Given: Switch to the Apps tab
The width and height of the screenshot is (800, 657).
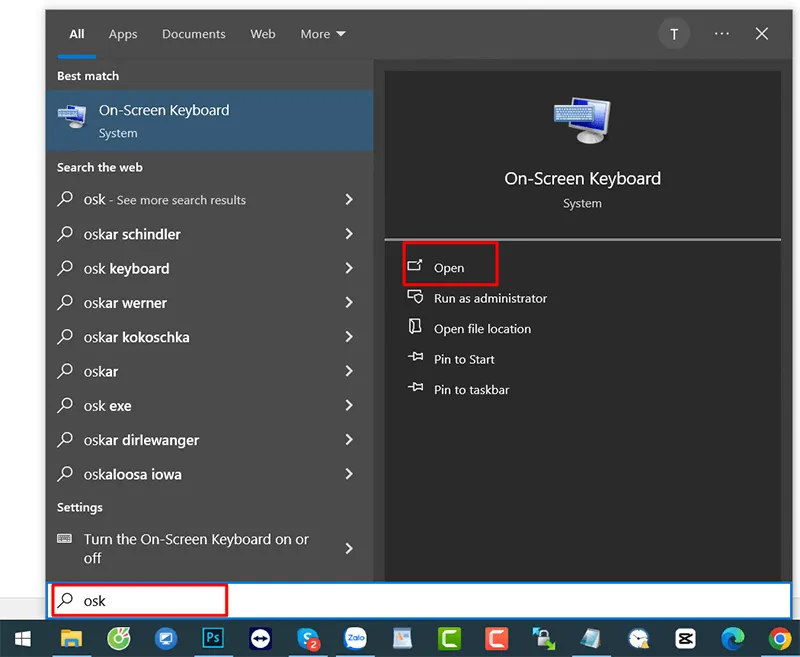Looking at the screenshot, I should [122, 33].
